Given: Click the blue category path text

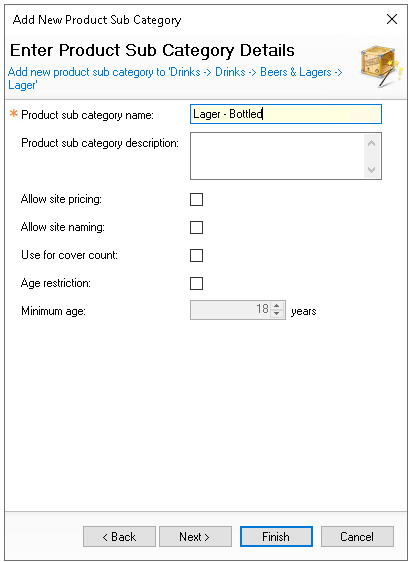Looking at the screenshot, I should [175, 78].
